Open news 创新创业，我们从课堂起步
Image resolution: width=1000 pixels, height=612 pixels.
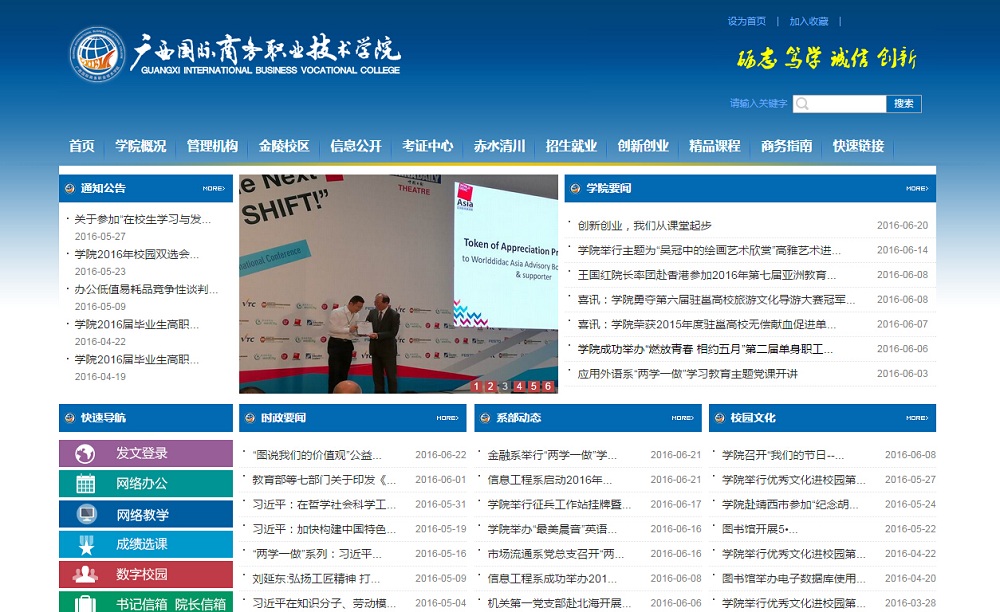(x=645, y=226)
